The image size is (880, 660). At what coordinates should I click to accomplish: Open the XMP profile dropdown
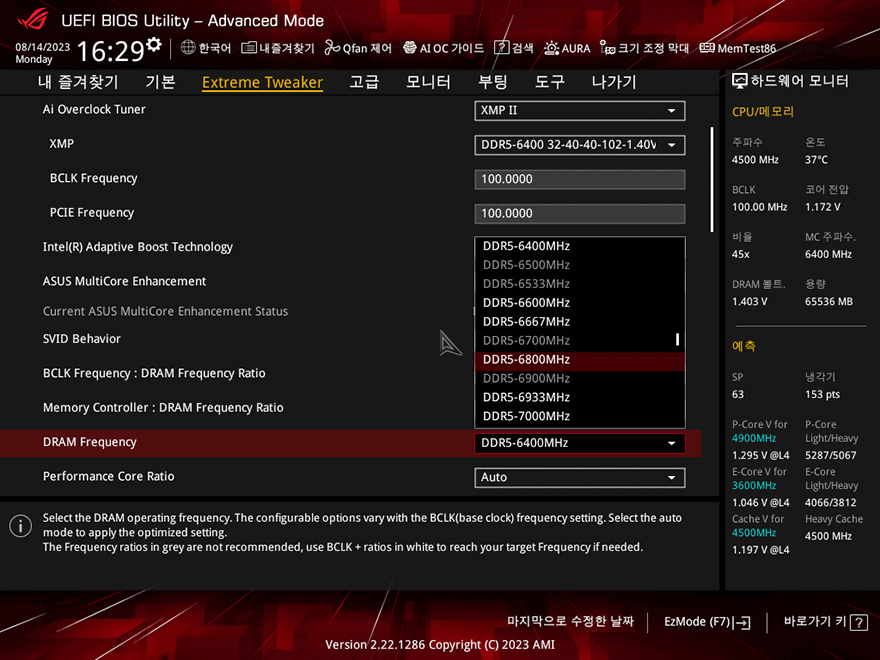580,145
